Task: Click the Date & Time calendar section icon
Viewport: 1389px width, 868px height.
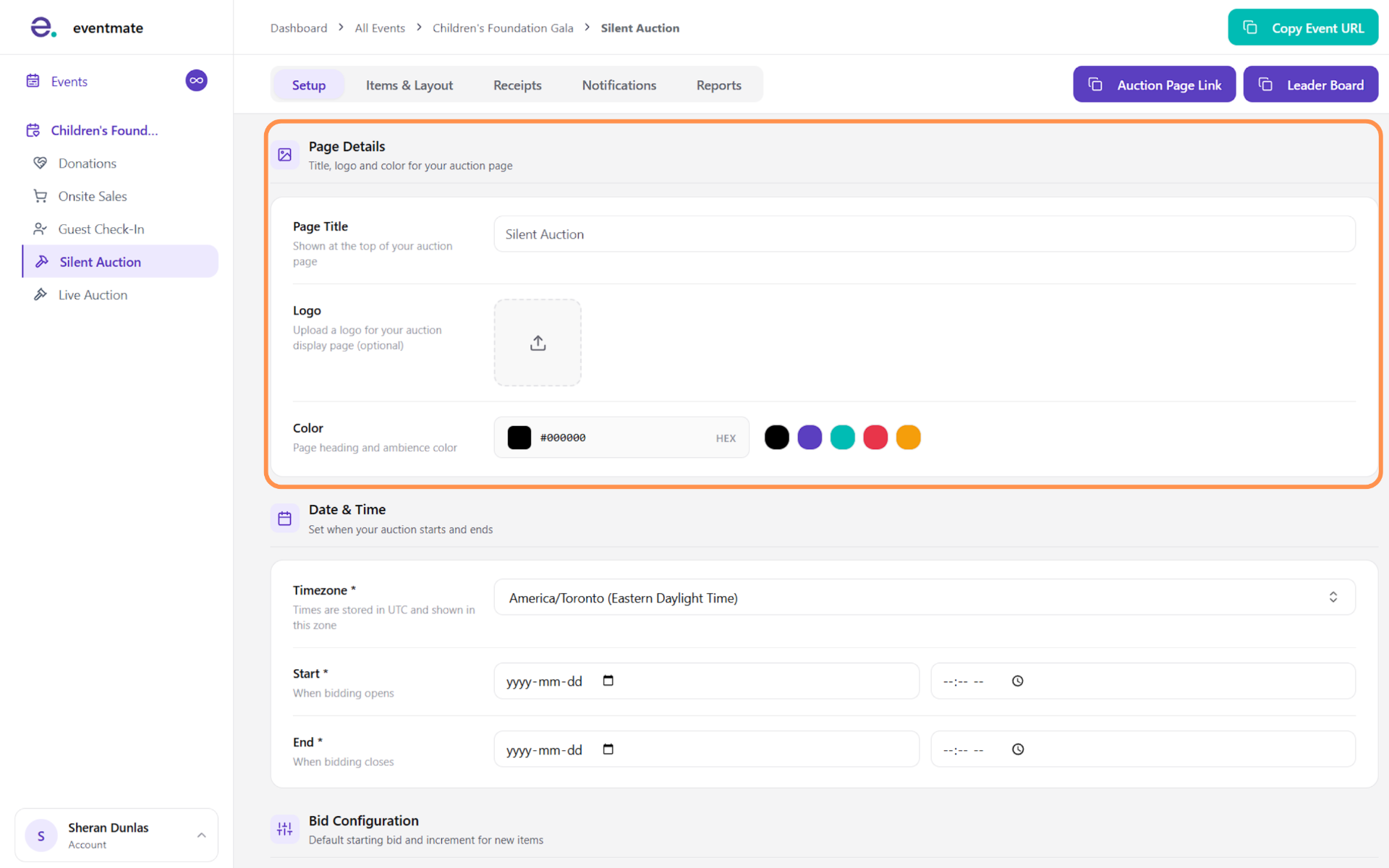Action: tap(285, 519)
